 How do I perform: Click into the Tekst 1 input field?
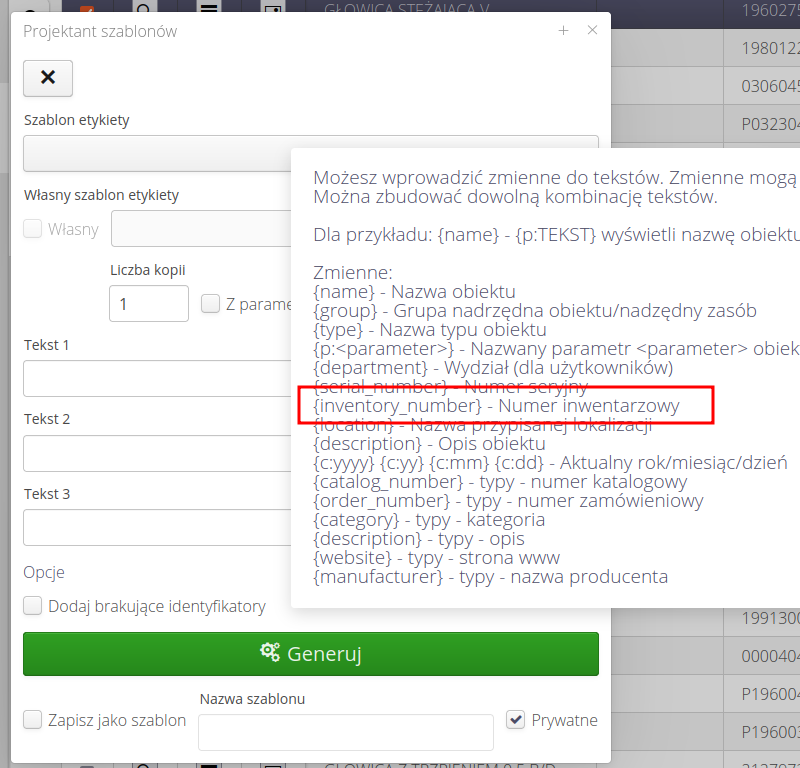click(x=157, y=379)
